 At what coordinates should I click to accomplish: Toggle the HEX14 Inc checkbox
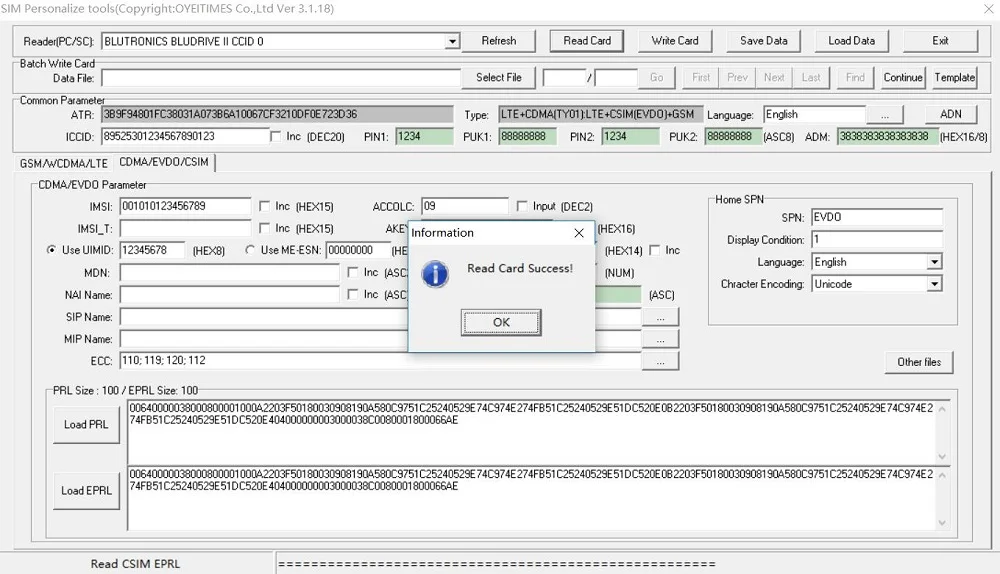coord(654,250)
